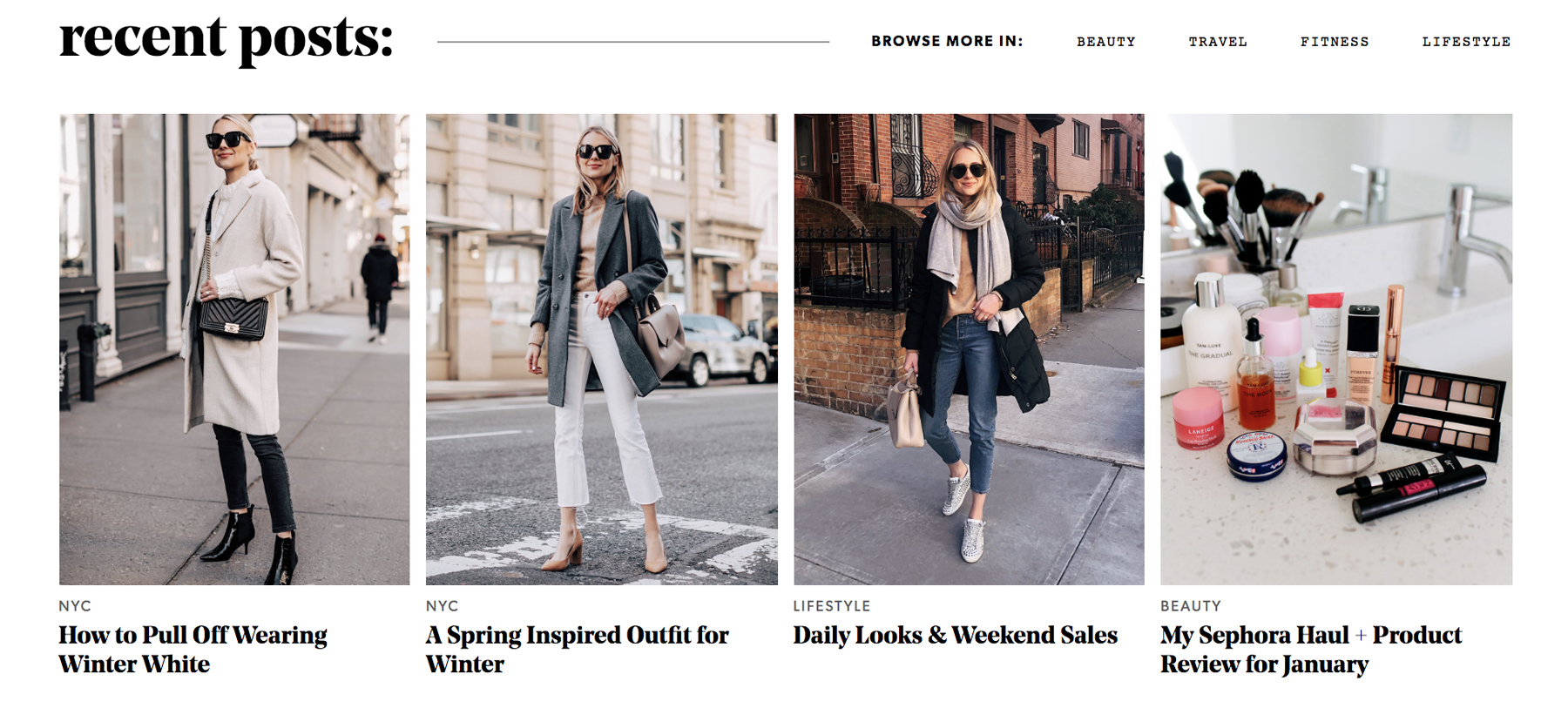Image resolution: width=1568 pixels, height=708 pixels.
Task: Click the recent posts heading
Action: [226, 38]
